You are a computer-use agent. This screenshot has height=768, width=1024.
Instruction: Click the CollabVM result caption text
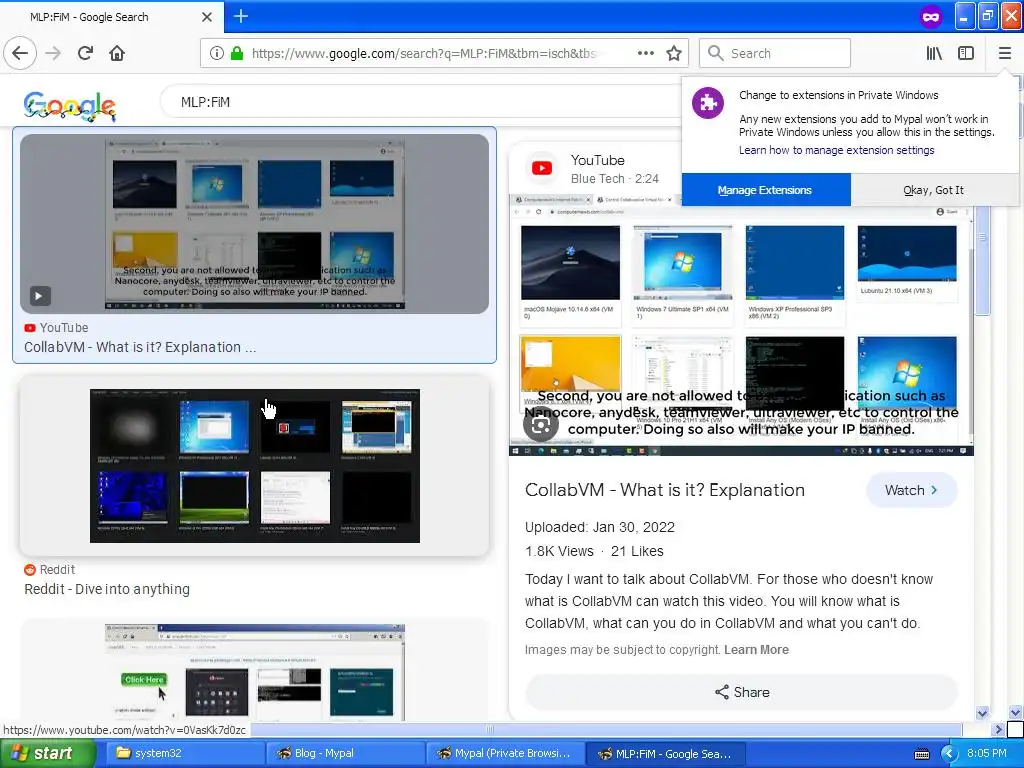[x=140, y=347]
